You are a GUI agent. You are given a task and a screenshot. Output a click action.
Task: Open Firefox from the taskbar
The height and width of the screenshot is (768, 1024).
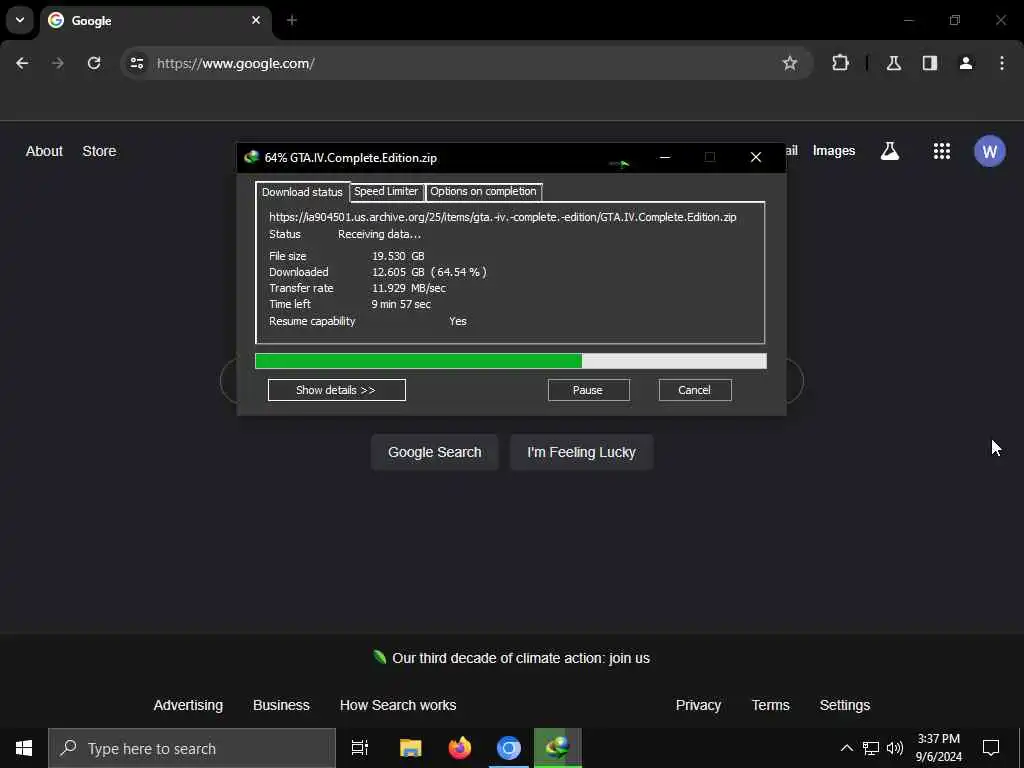[460, 748]
